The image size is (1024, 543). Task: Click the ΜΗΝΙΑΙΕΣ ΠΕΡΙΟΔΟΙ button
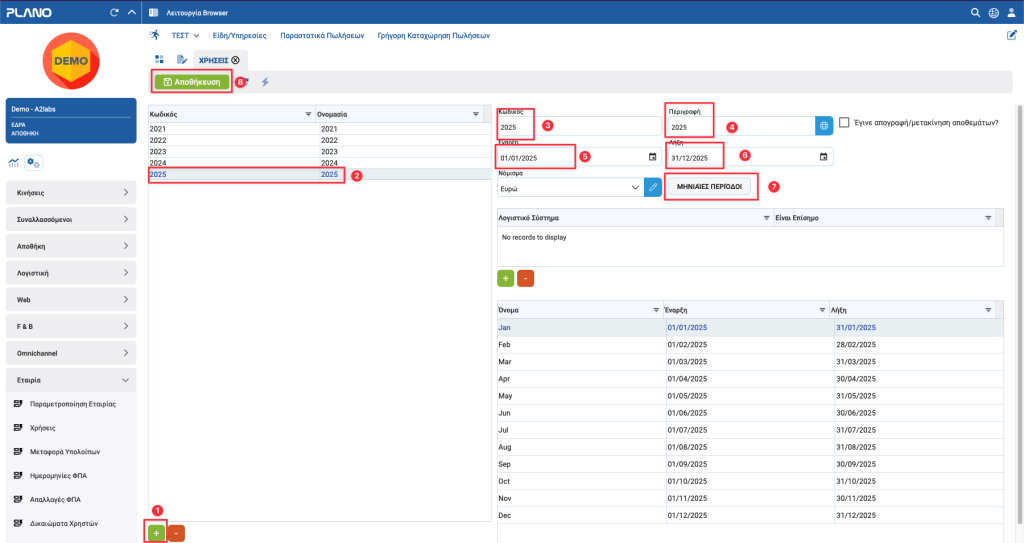pyautogui.click(x=709, y=186)
